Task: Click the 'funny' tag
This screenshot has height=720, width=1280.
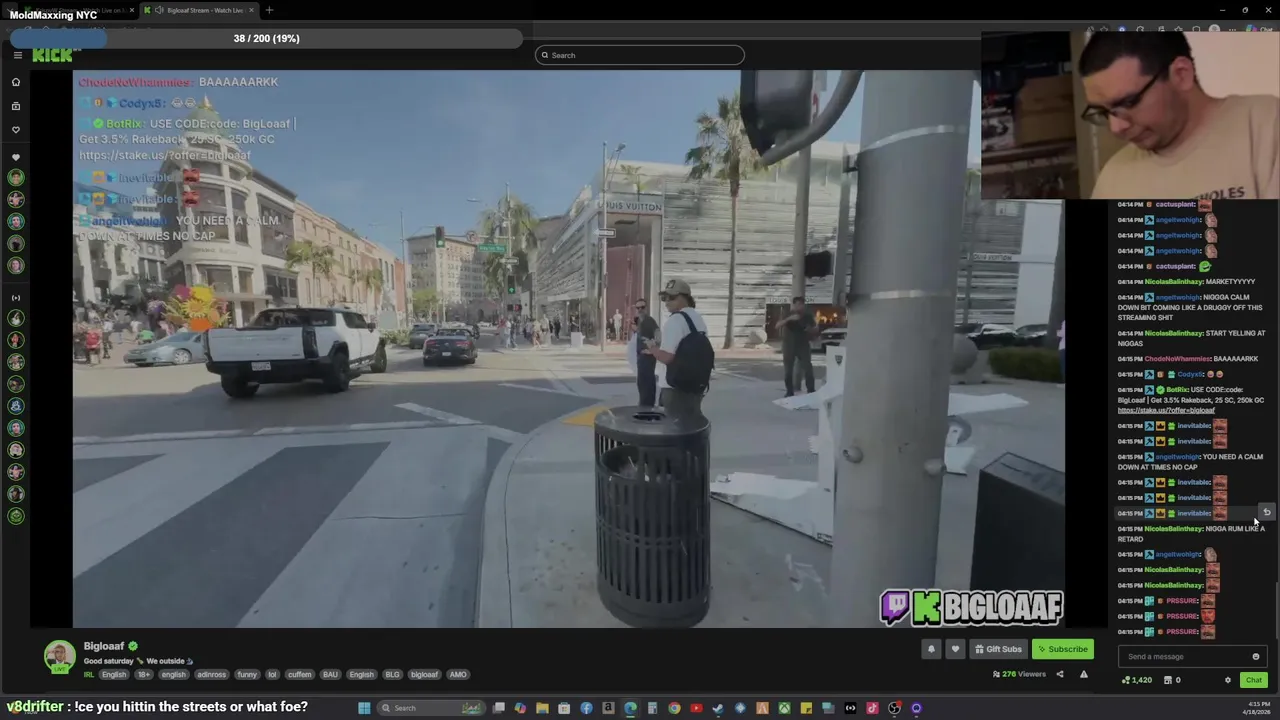Action: (247, 674)
